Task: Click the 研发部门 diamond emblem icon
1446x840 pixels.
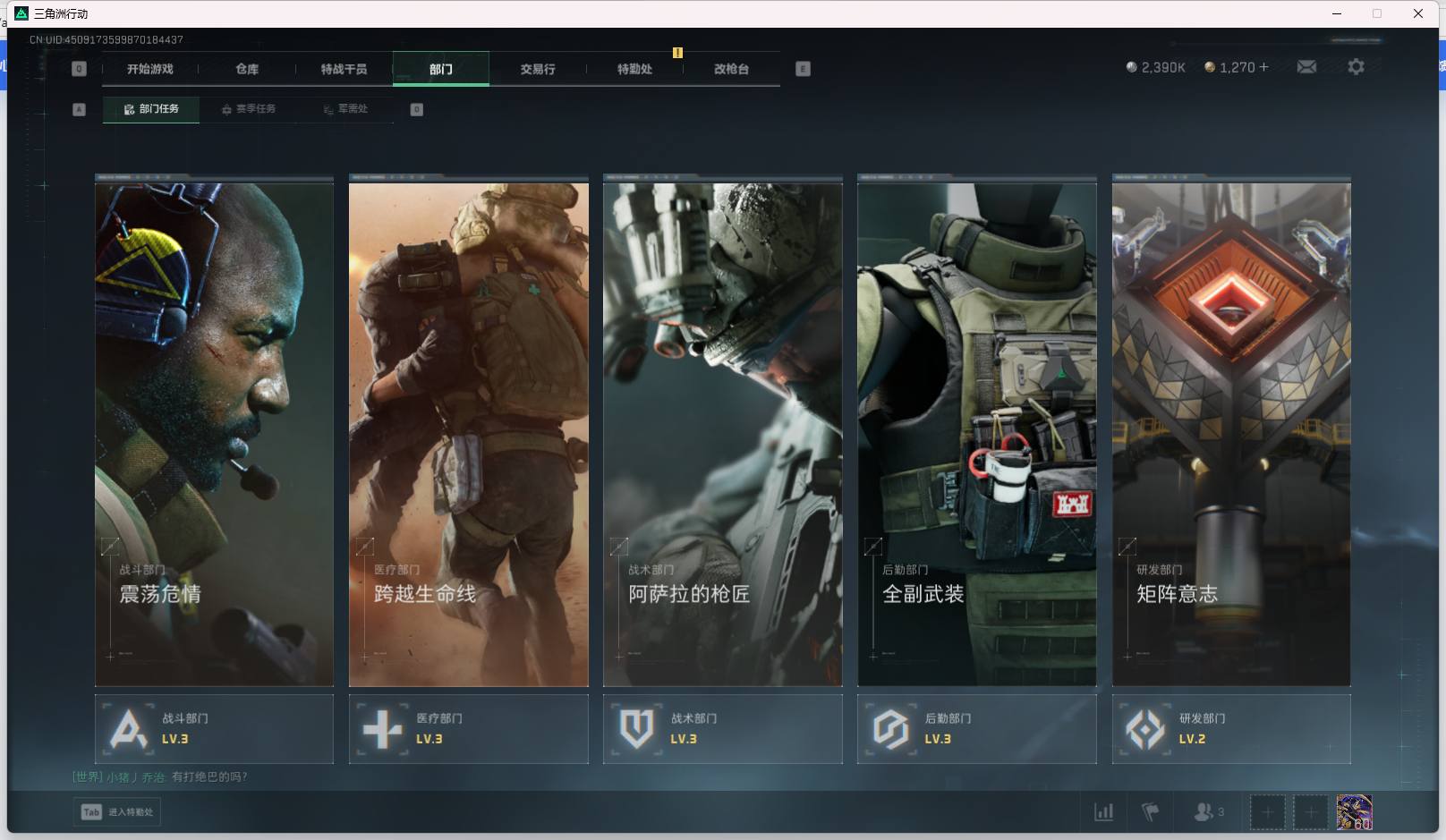Action: [x=1145, y=729]
